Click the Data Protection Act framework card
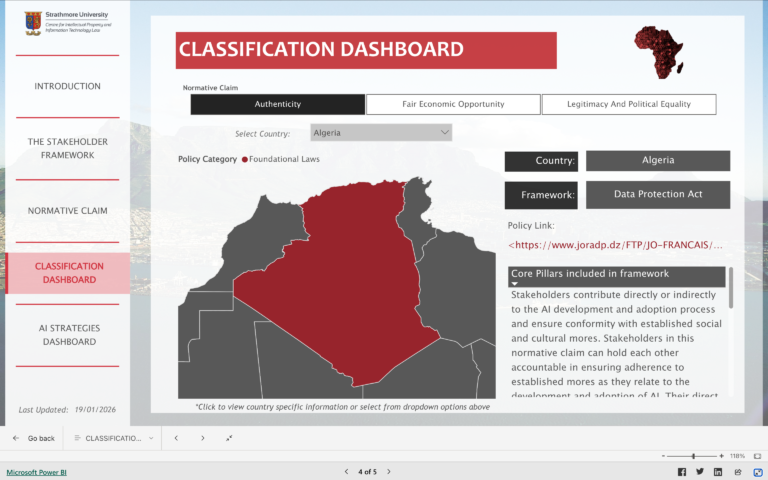This screenshot has height=480, width=768. [x=658, y=194]
